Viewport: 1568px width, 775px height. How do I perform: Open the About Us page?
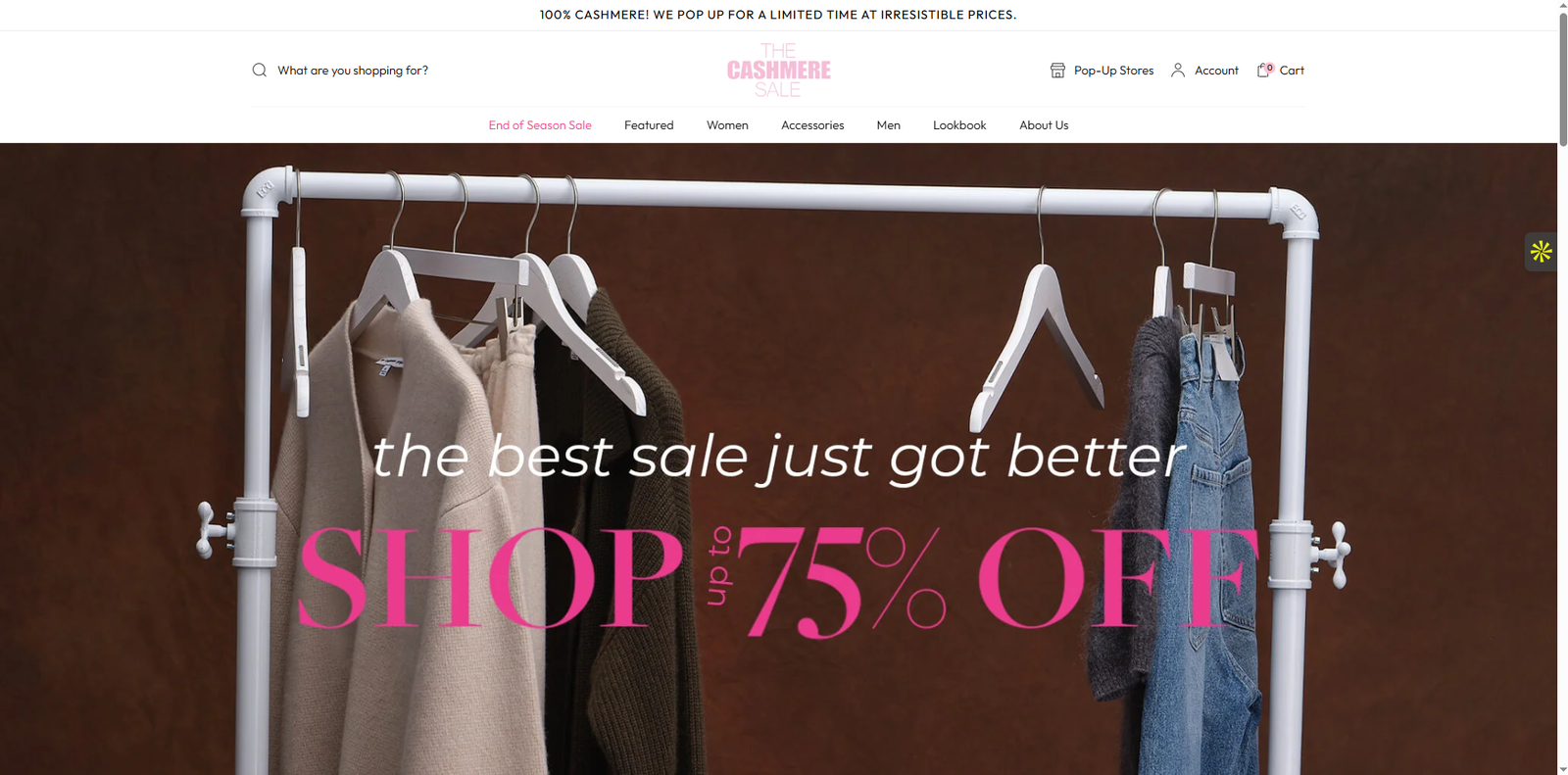coord(1044,125)
